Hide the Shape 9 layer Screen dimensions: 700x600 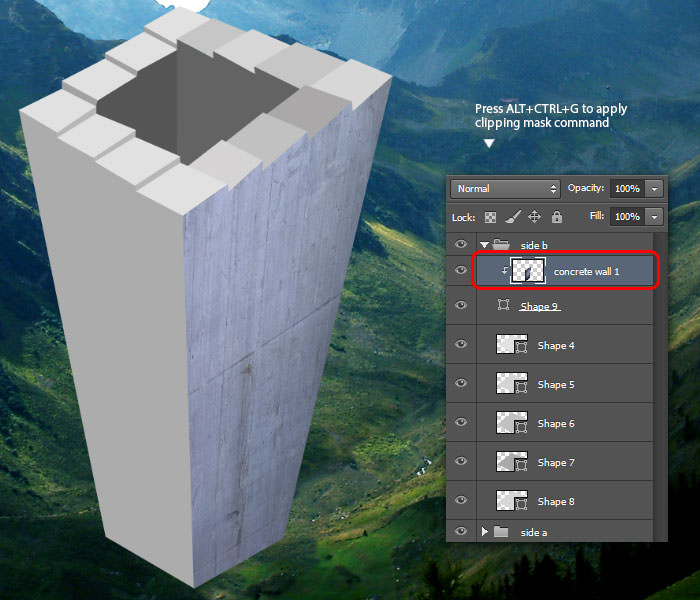pyautogui.click(x=461, y=305)
